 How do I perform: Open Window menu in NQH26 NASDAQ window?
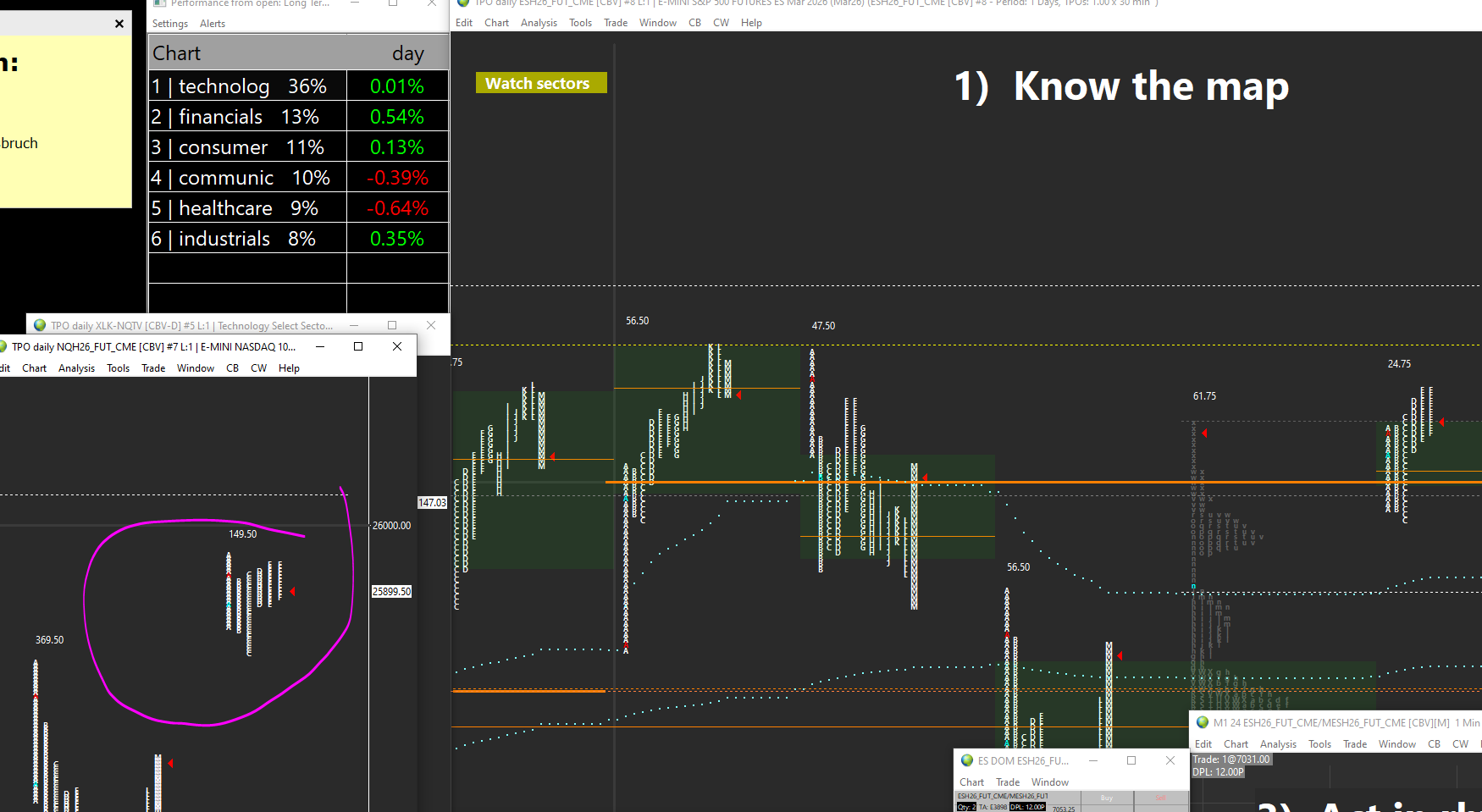[x=196, y=368]
